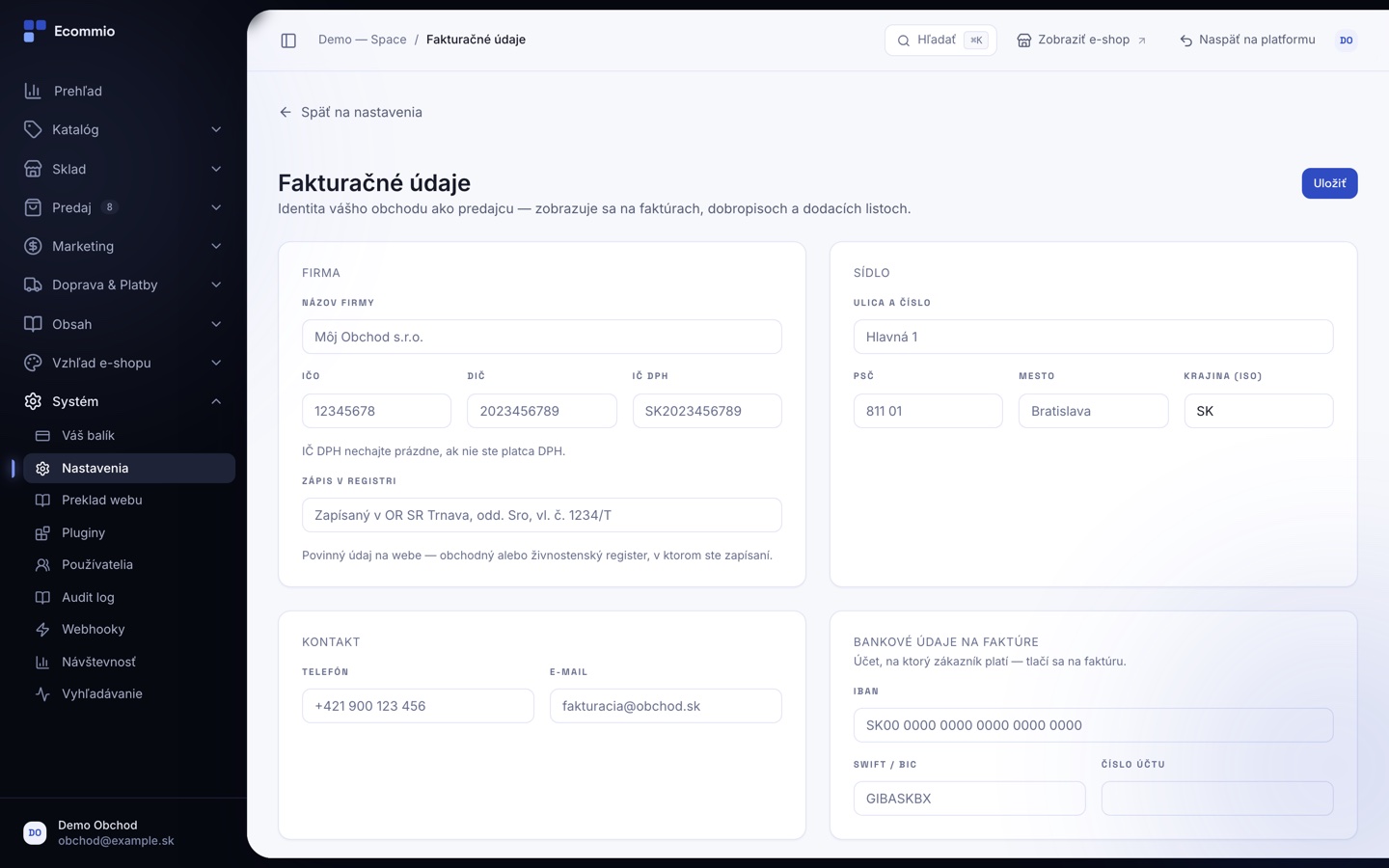Click the Predaj shopping bag icon
Screen dimensions: 1389x868
tap(33, 207)
